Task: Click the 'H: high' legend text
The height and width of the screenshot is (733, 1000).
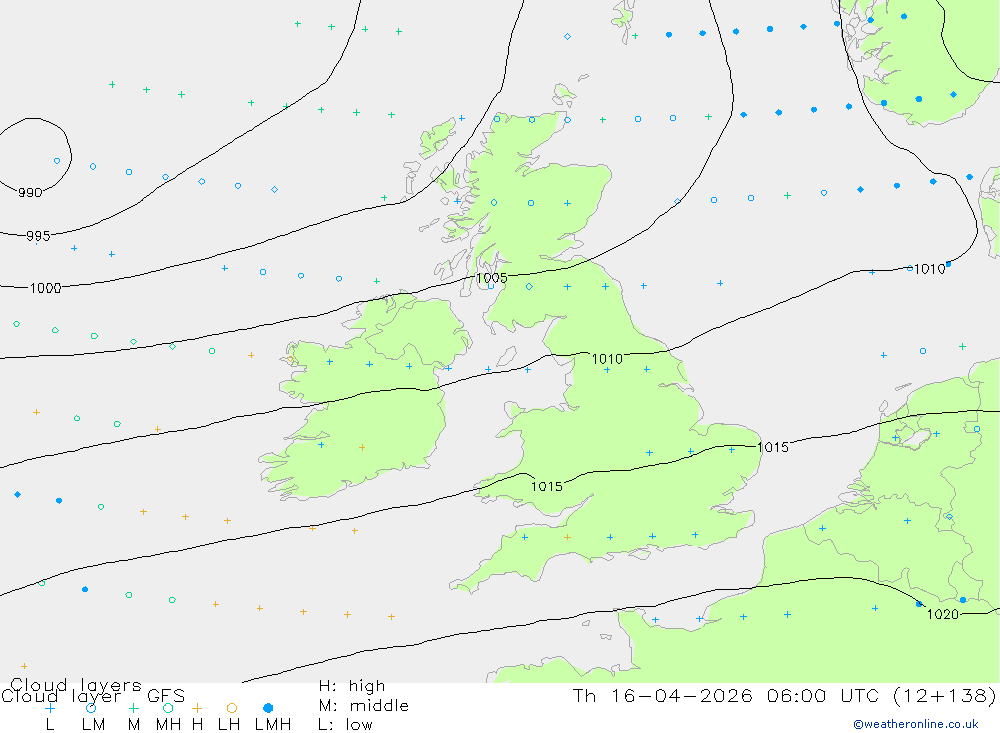Action: click(x=351, y=686)
